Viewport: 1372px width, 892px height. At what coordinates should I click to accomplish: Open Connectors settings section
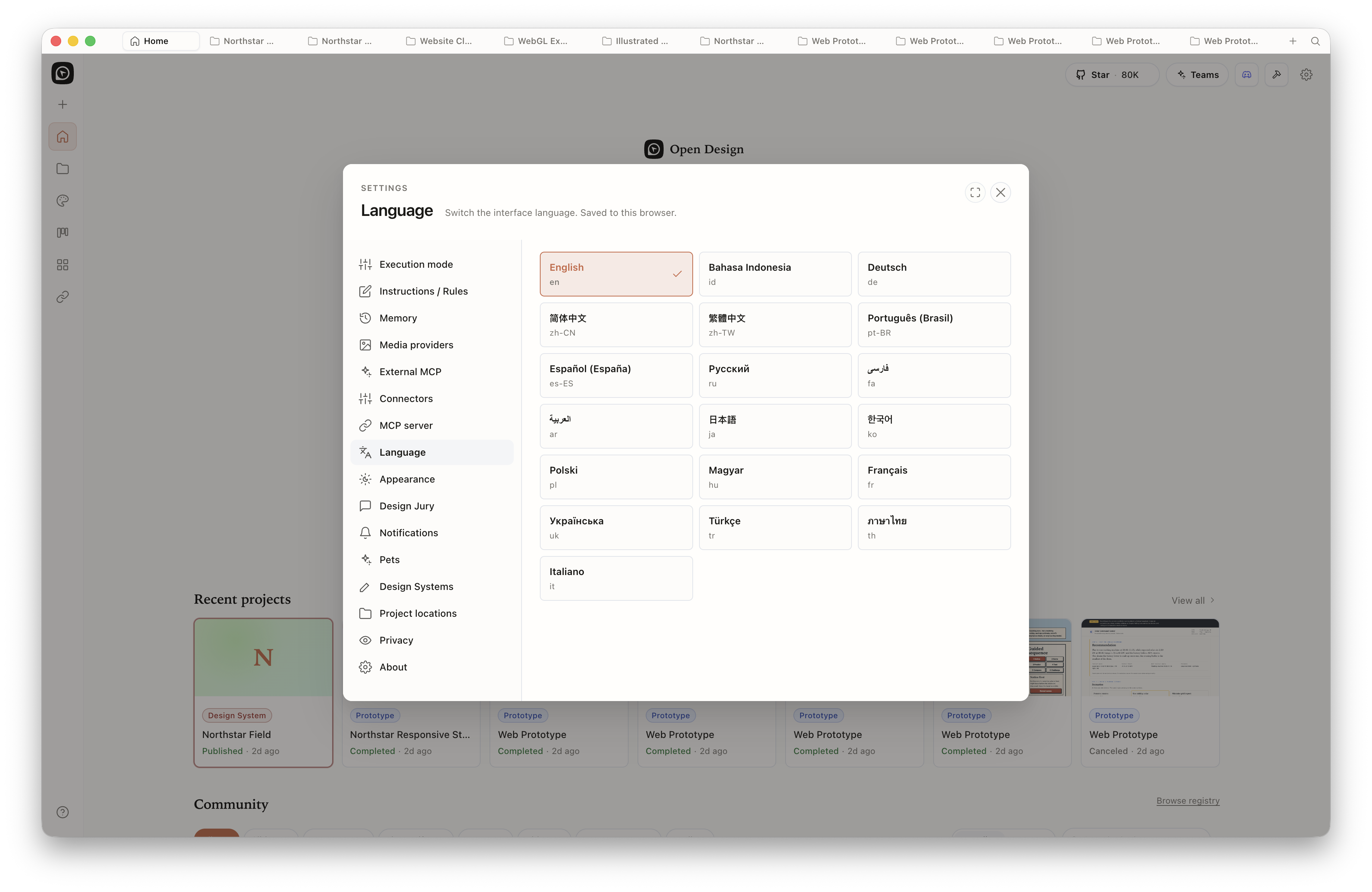tap(431, 398)
